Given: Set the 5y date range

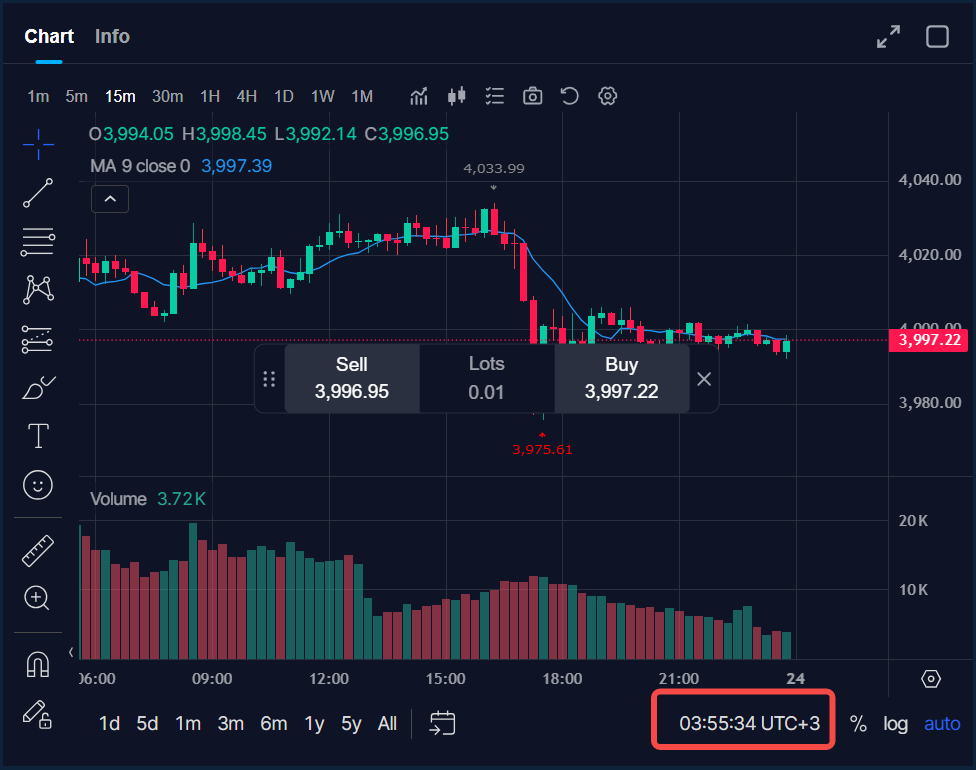Looking at the screenshot, I should (351, 724).
